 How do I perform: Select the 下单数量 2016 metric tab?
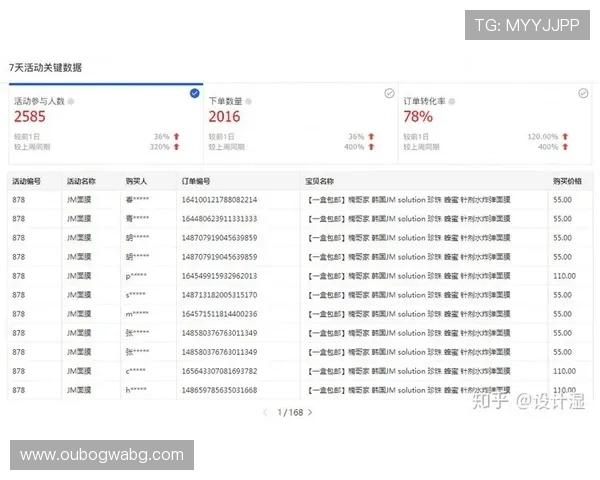(x=300, y=123)
